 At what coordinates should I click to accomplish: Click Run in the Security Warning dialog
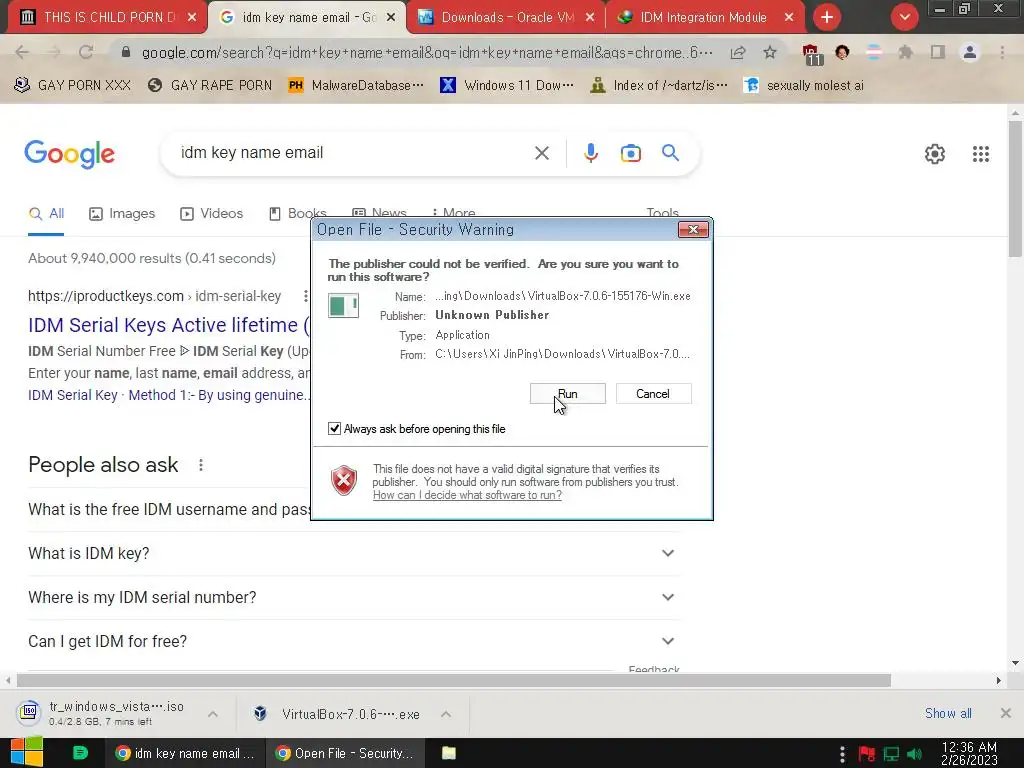568,394
